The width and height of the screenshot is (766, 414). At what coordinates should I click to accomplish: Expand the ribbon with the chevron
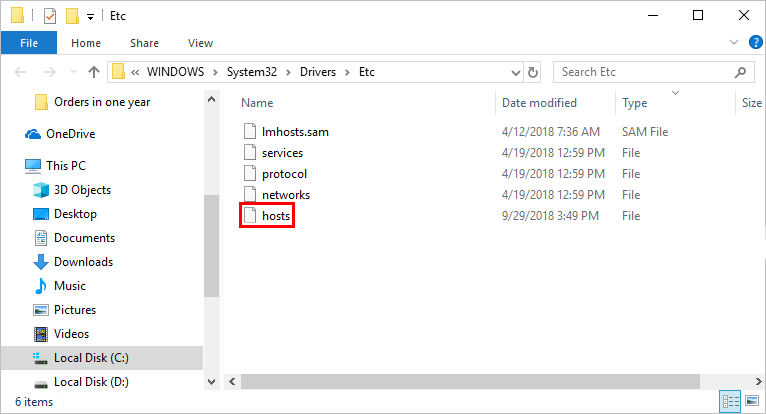734,43
